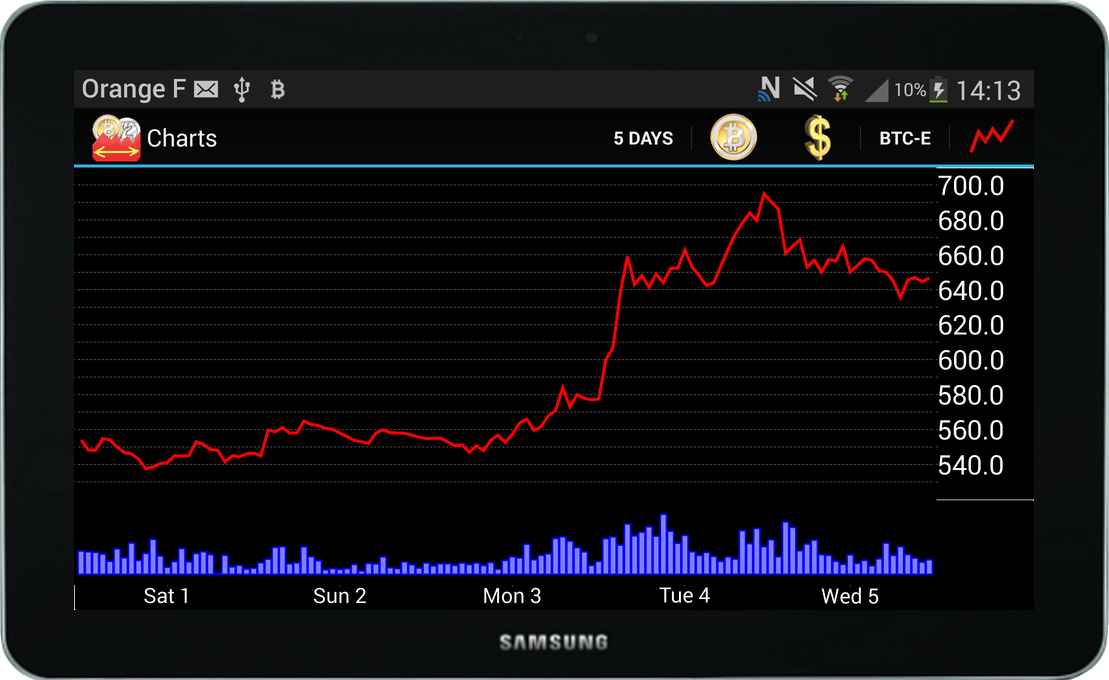Tap the Sat 1 date label
This screenshot has width=1109, height=680.
[x=166, y=596]
